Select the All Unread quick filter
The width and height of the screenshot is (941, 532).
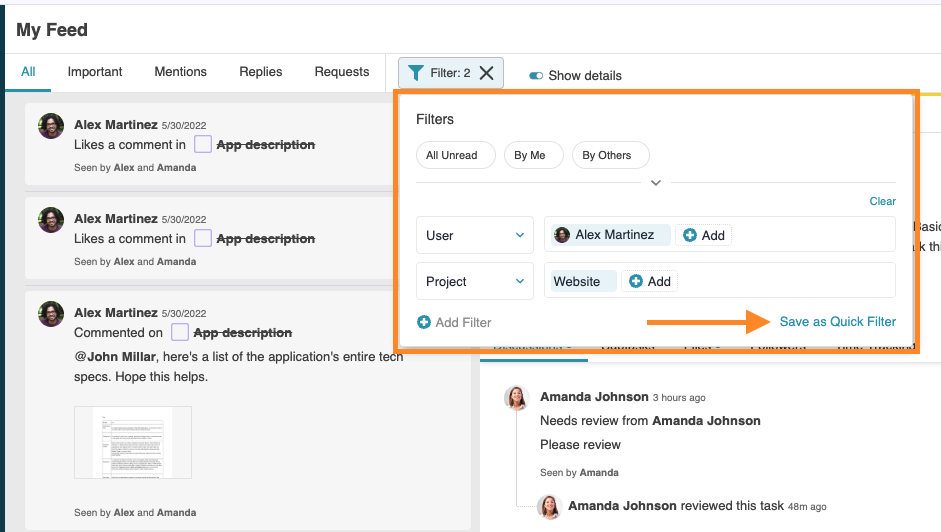click(x=451, y=155)
